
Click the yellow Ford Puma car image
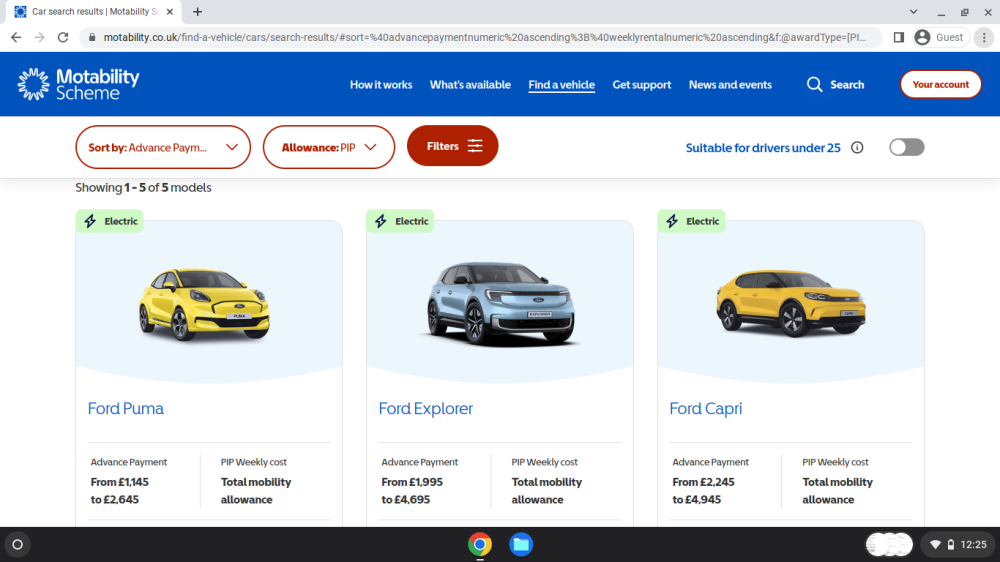204,303
